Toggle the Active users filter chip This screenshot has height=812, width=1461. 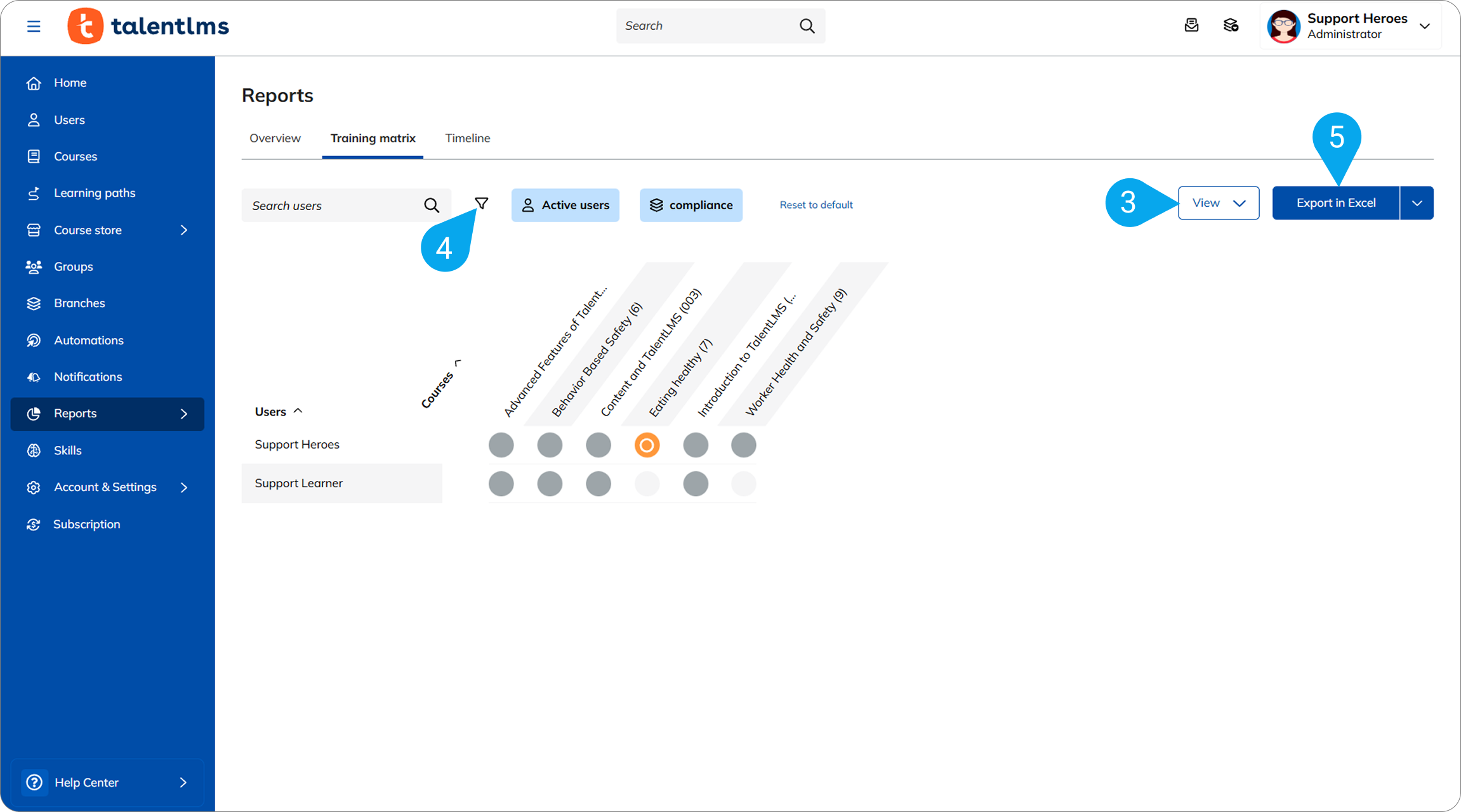[565, 205]
